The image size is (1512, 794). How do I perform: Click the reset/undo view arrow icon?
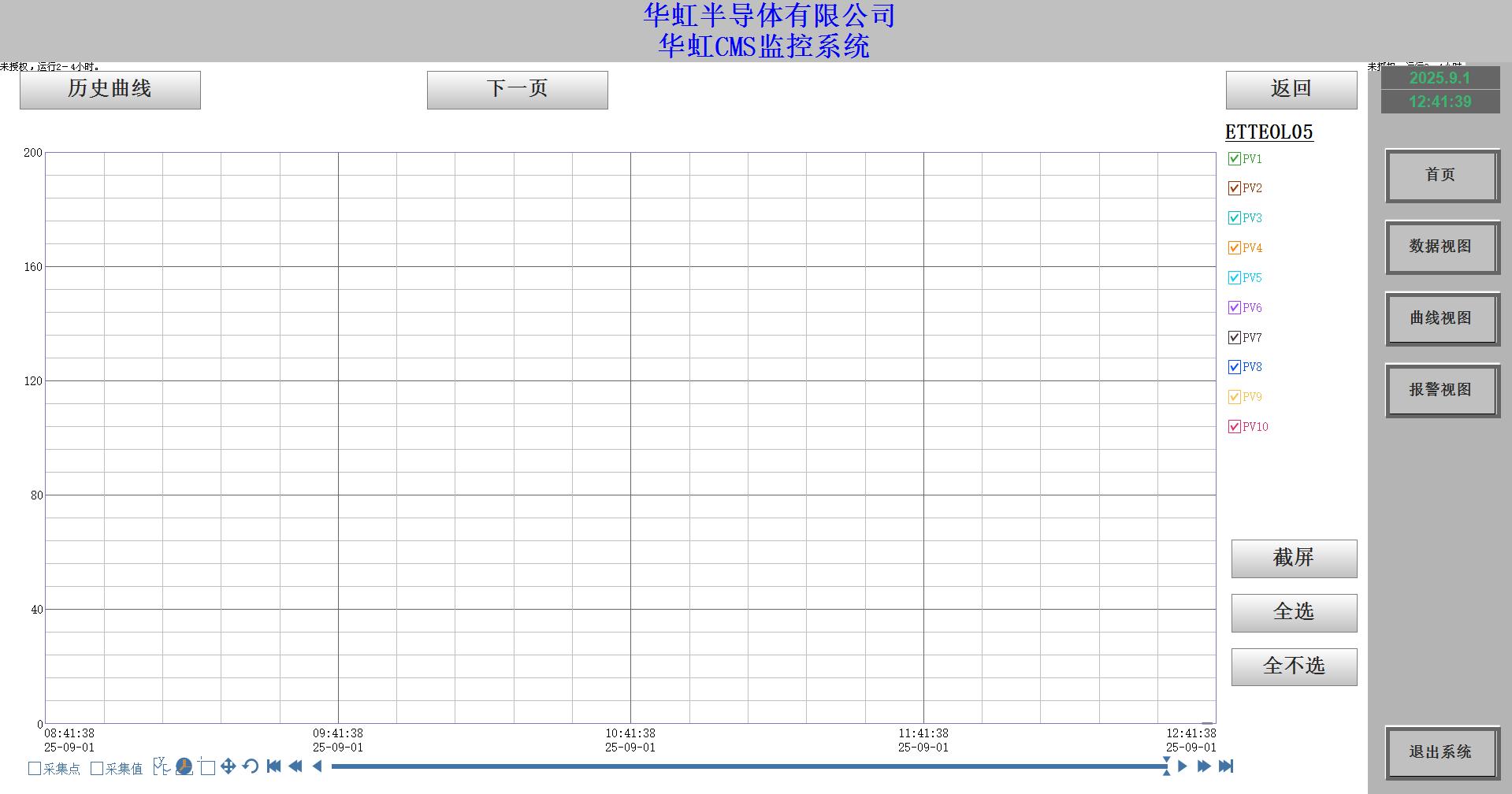tap(251, 766)
